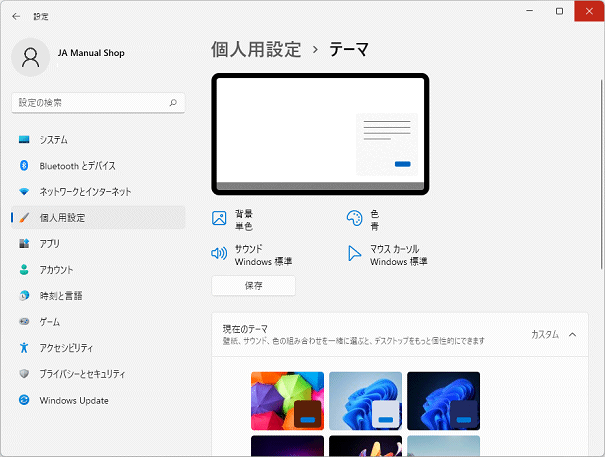Maximize the settings window

[x=559, y=11]
